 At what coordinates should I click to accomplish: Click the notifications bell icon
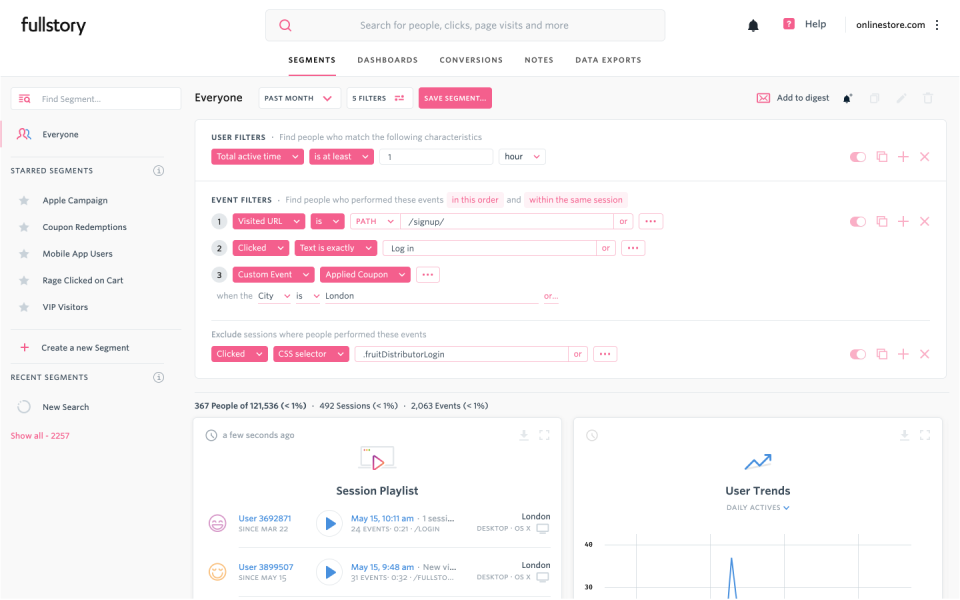click(x=754, y=24)
